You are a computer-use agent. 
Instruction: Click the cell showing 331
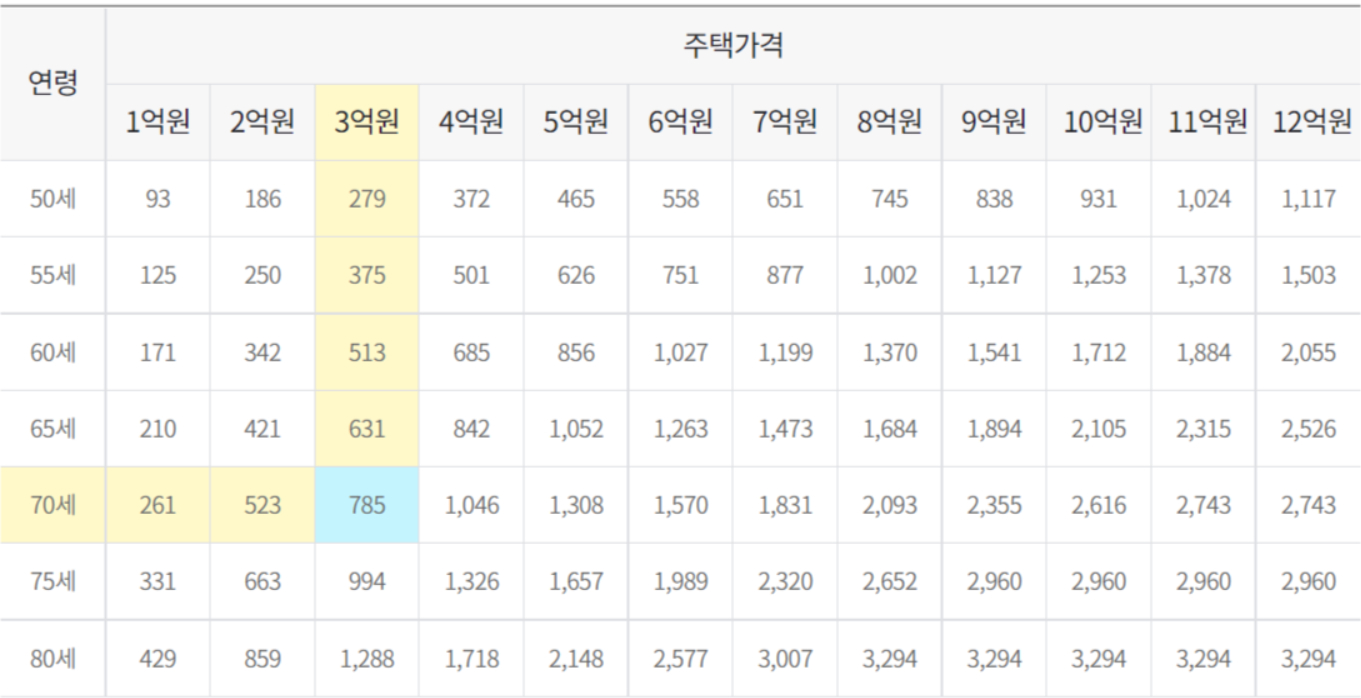[158, 581]
